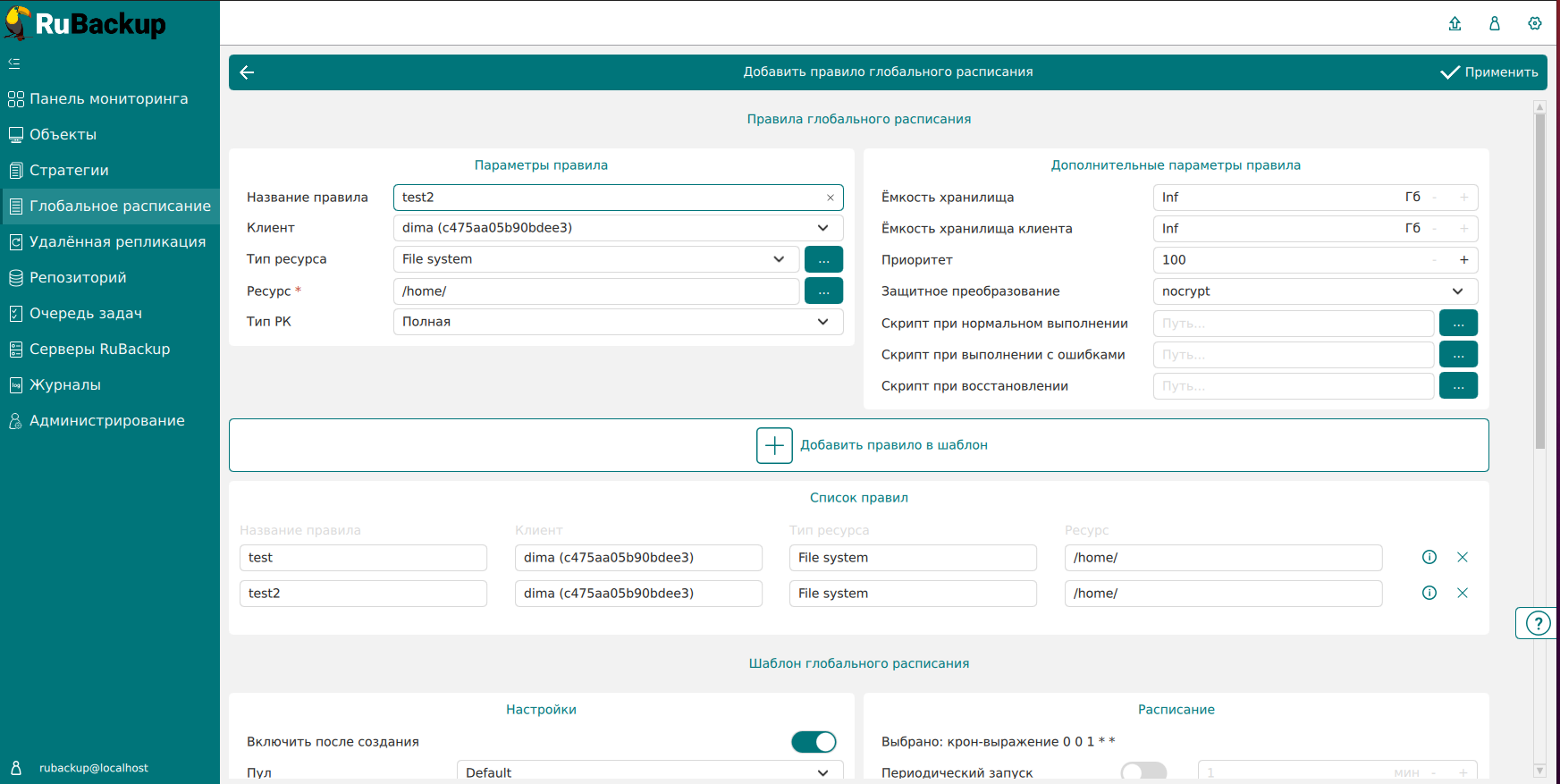
Task: Expand the Пул Default dropdown
Action: [823, 772]
